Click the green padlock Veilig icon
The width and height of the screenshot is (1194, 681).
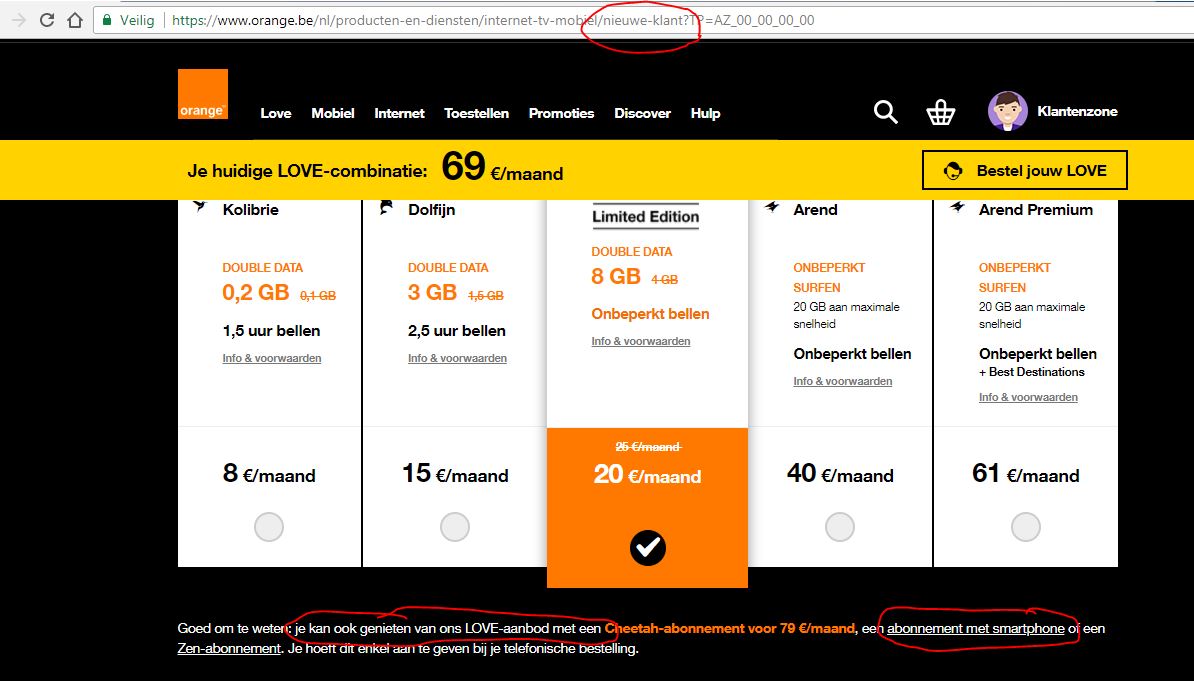click(x=107, y=21)
